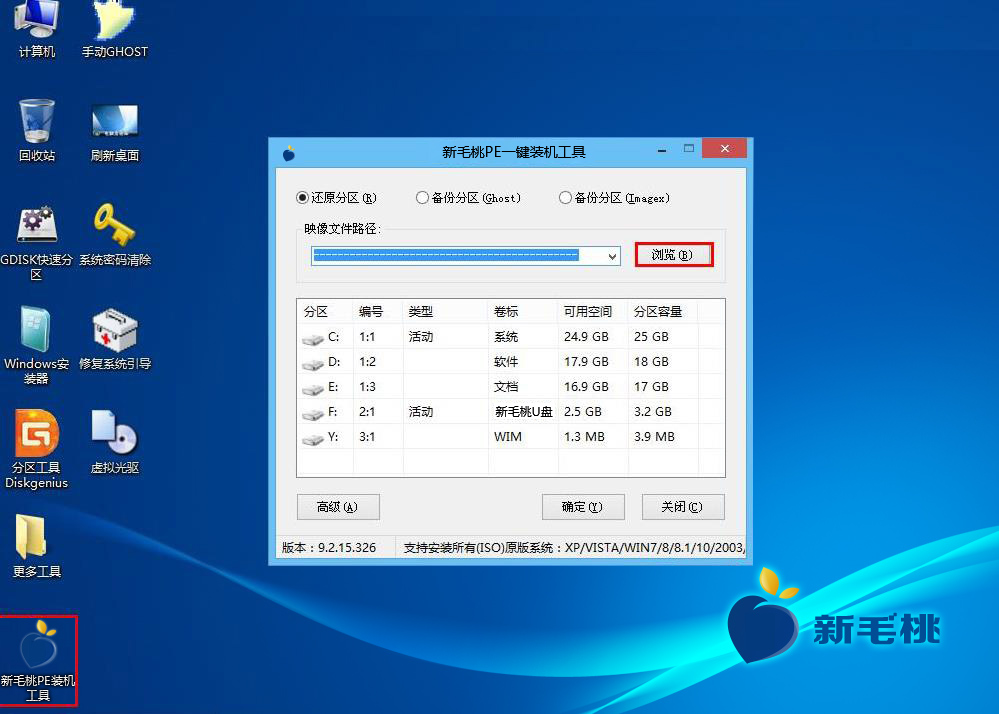
Task: Select the WIM volume label cell
Action: click(x=508, y=437)
